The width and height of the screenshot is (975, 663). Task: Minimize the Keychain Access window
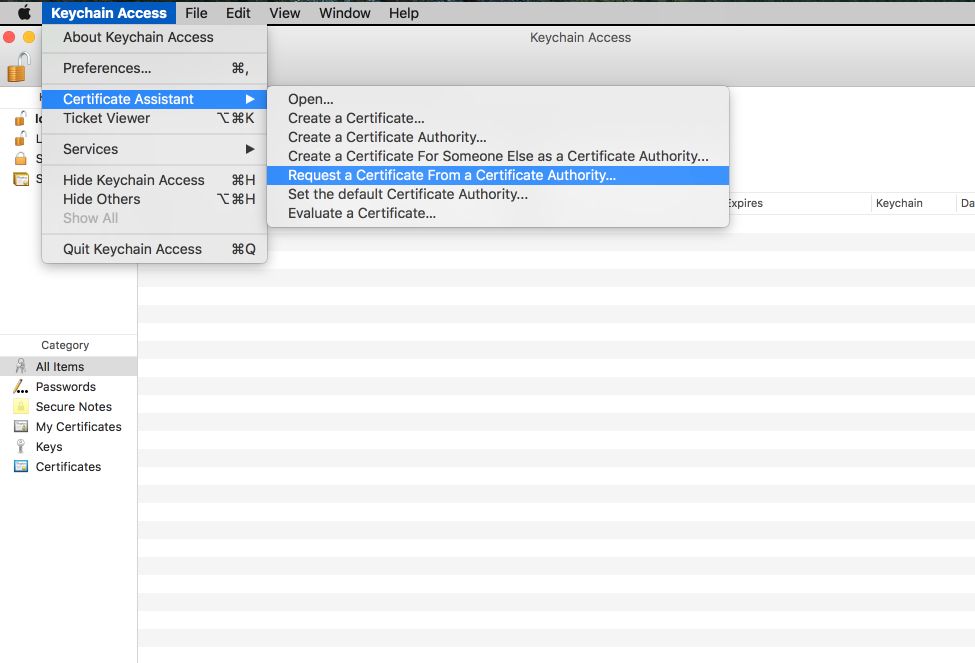pyautogui.click(x=29, y=37)
